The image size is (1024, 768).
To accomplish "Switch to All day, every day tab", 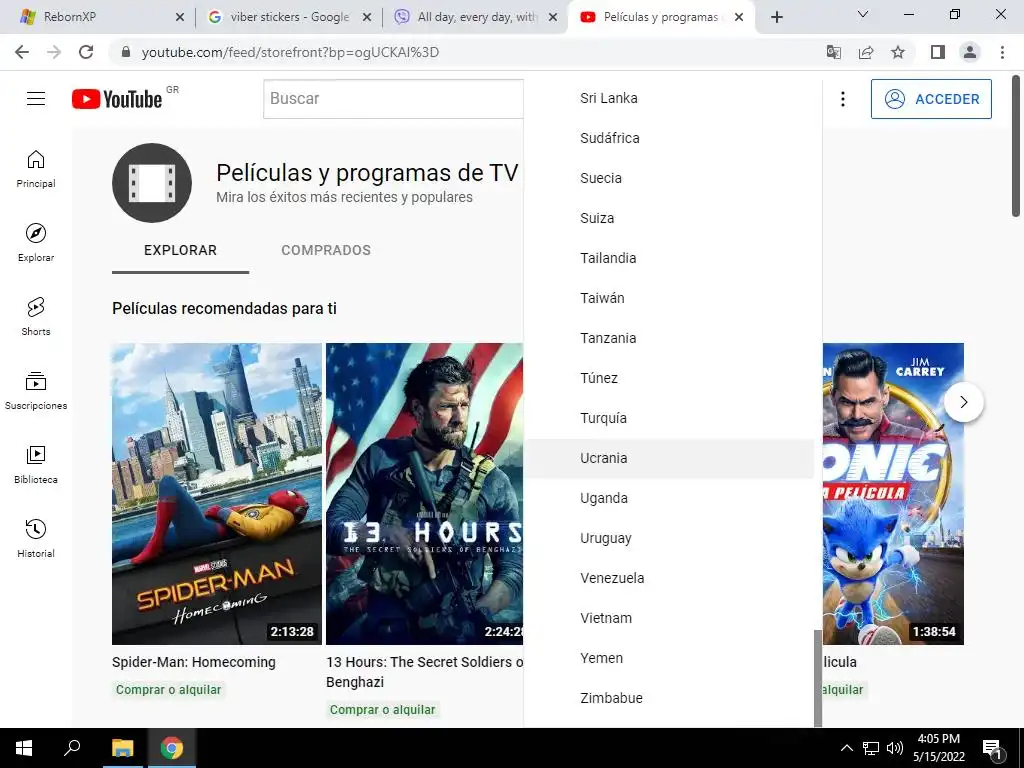I will point(475,17).
